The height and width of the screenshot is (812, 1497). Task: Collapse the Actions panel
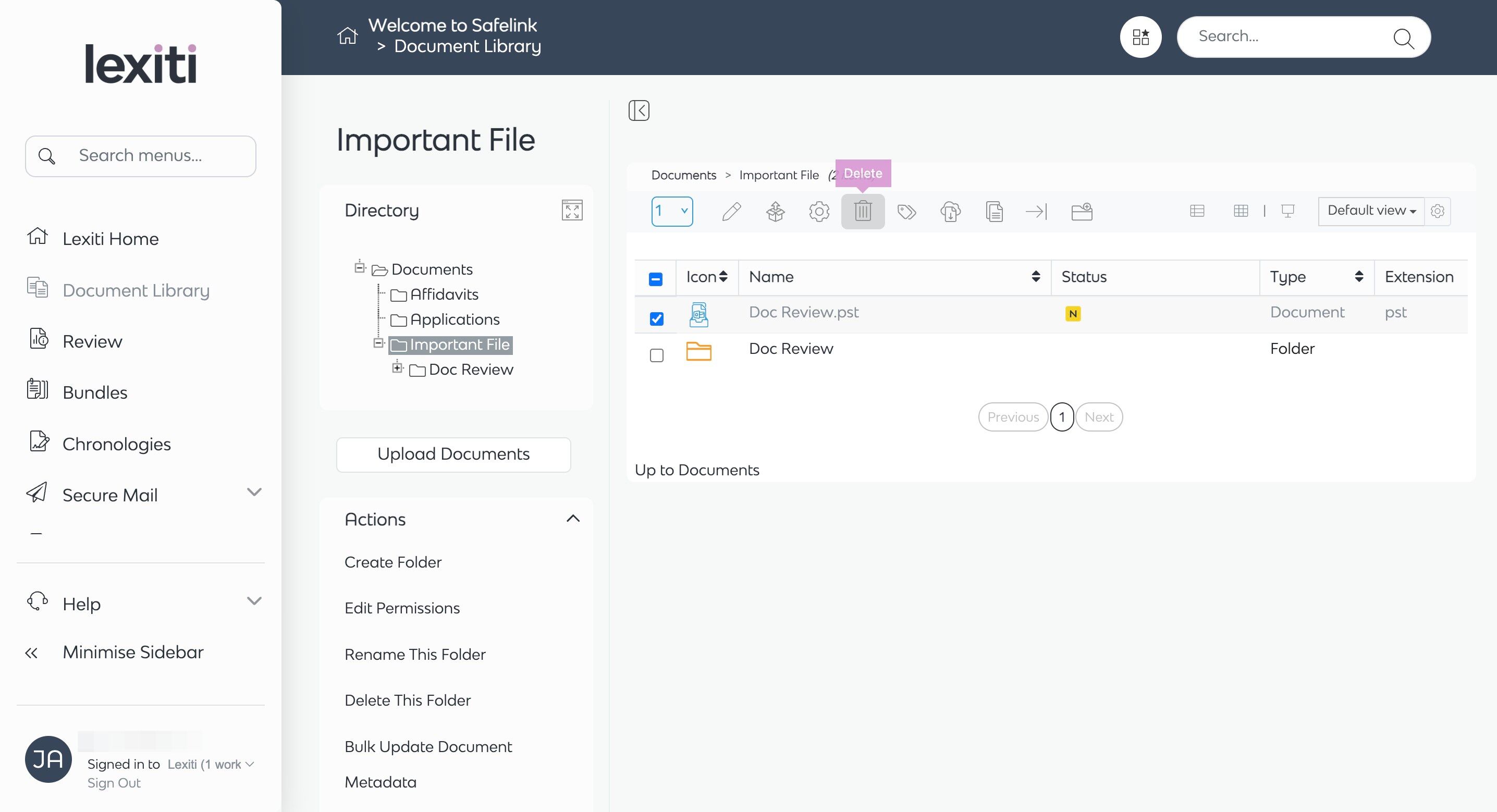572,519
